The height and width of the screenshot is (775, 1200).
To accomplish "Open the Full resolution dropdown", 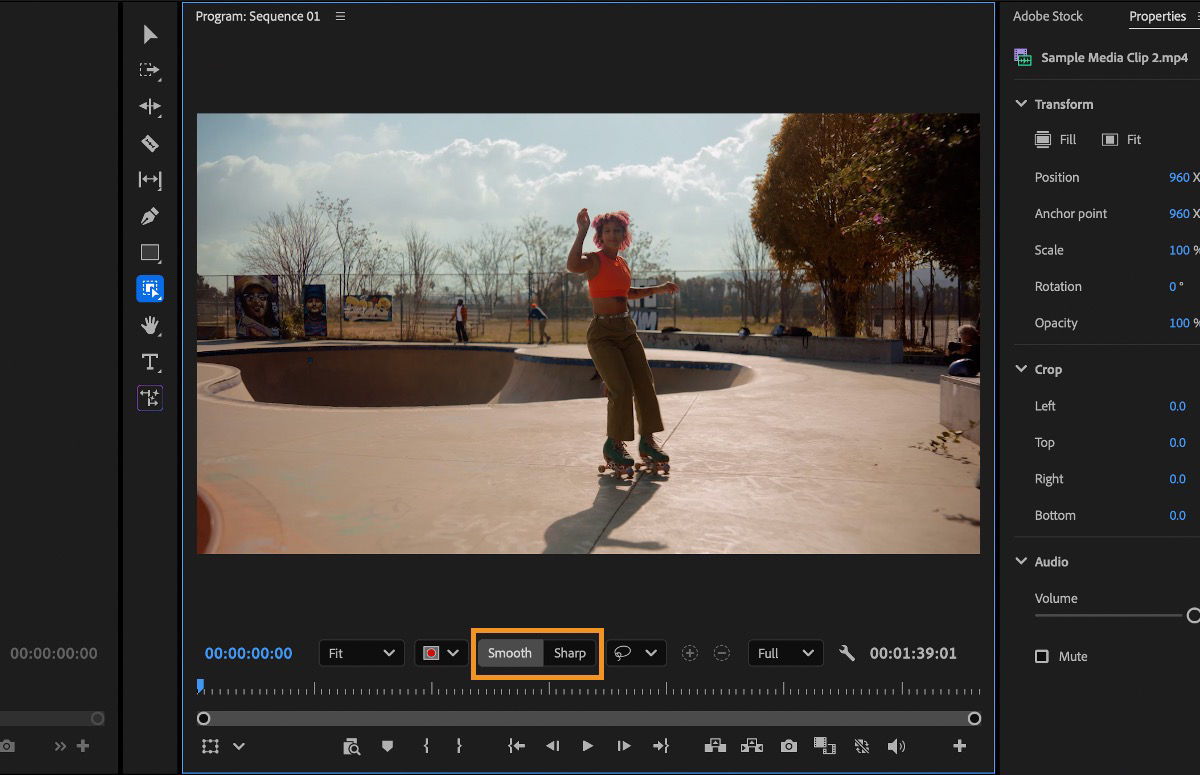I will coord(785,653).
